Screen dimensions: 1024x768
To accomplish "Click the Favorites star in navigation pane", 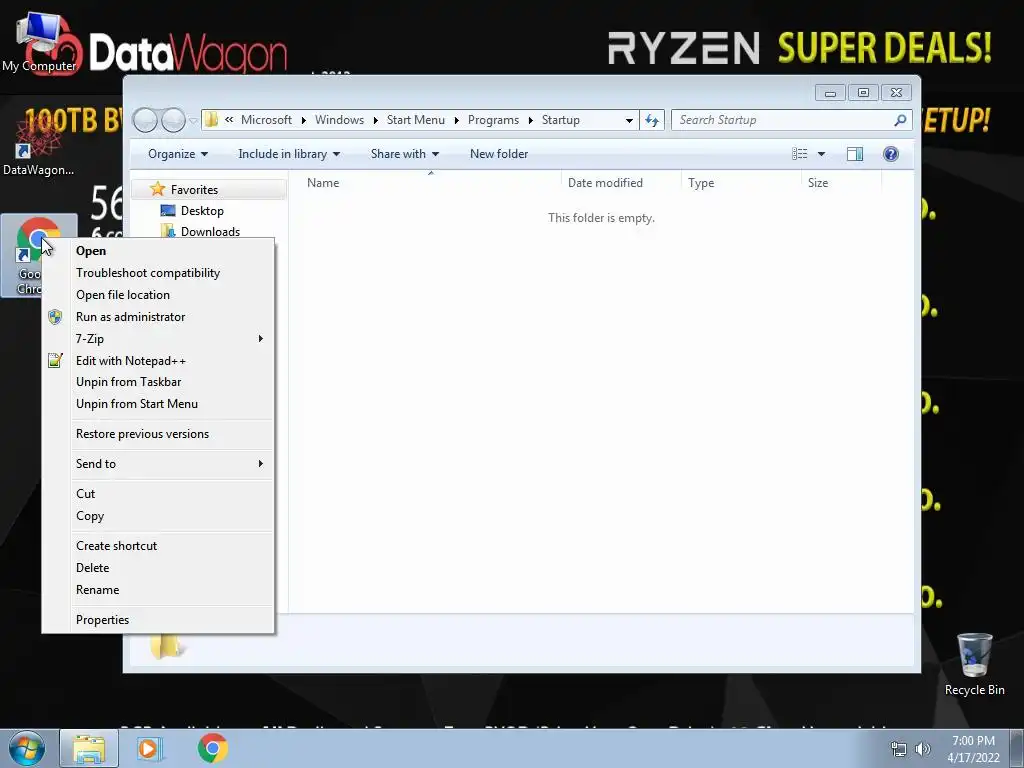I will [157, 189].
